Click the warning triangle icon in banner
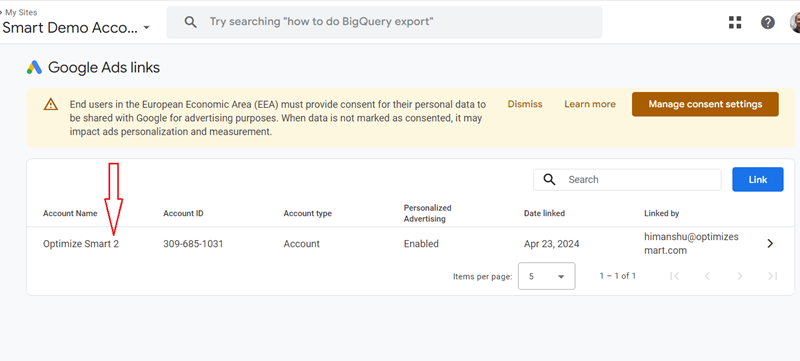Screen dimensions: 800x361 pos(51,105)
